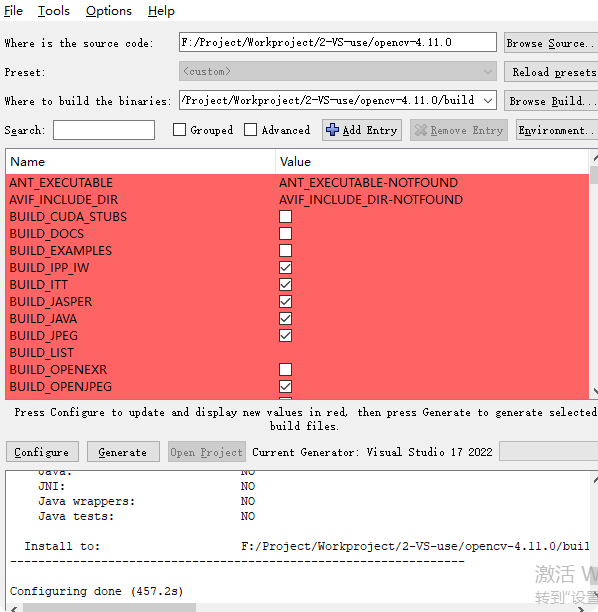Expand the build binaries path dropdown
598x612 pixels.
coord(488,101)
